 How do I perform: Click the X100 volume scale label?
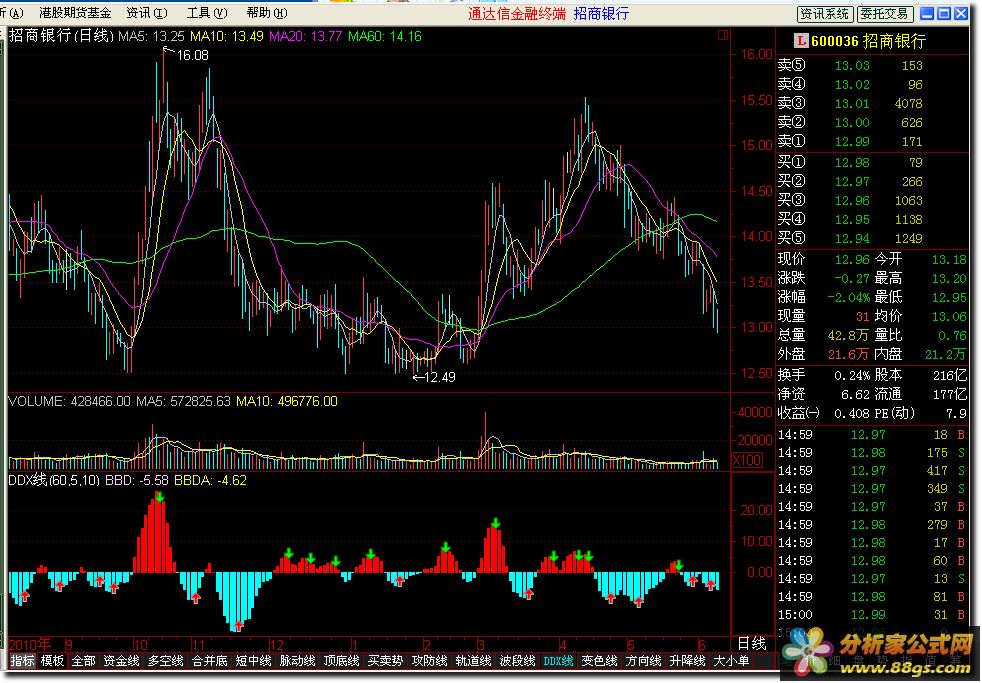click(x=747, y=460)
